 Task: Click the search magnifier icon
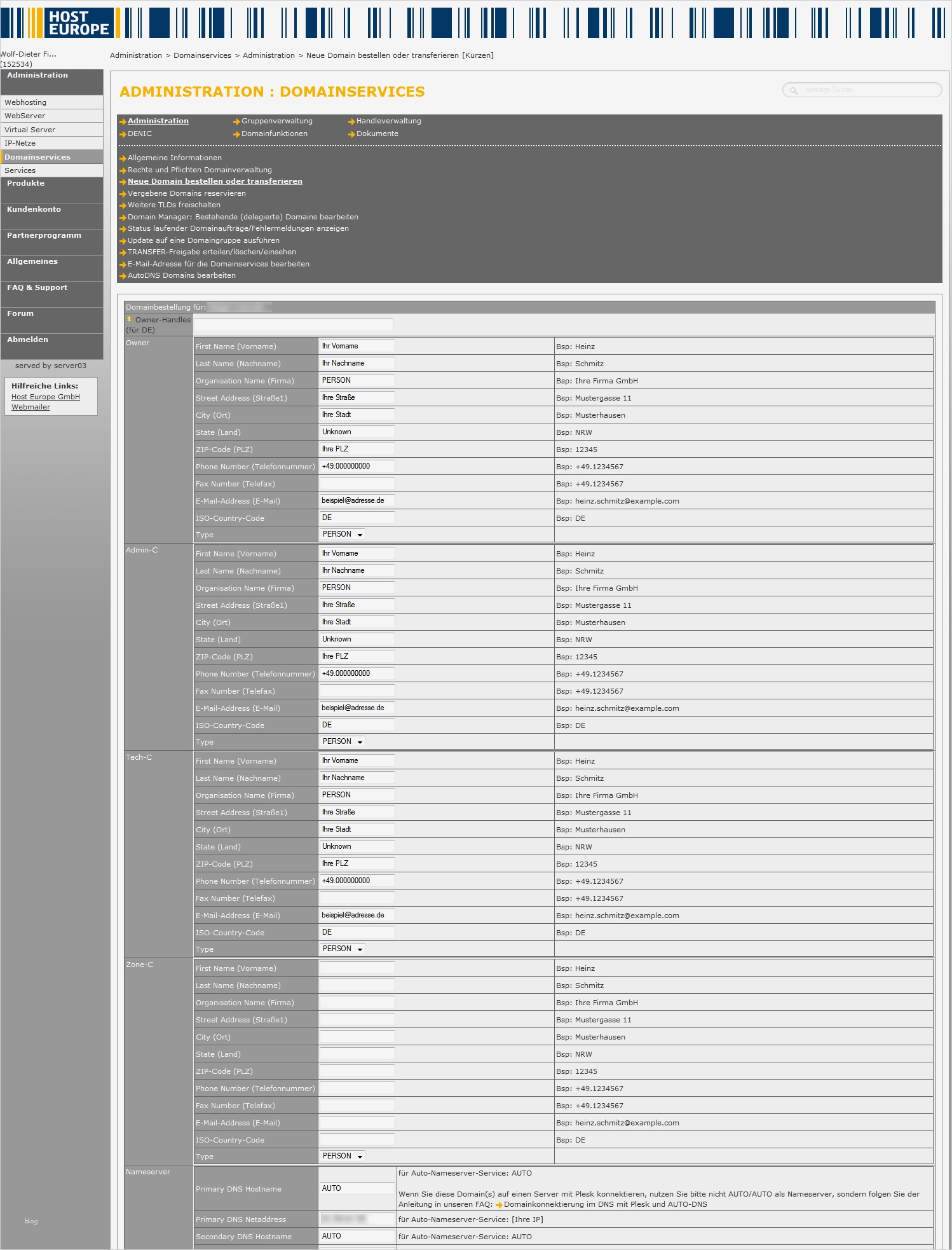coord(794,90)
